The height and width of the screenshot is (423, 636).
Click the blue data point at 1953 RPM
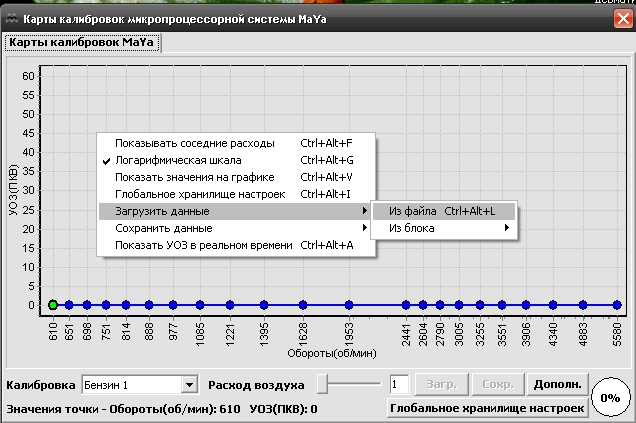click(349, 305)
